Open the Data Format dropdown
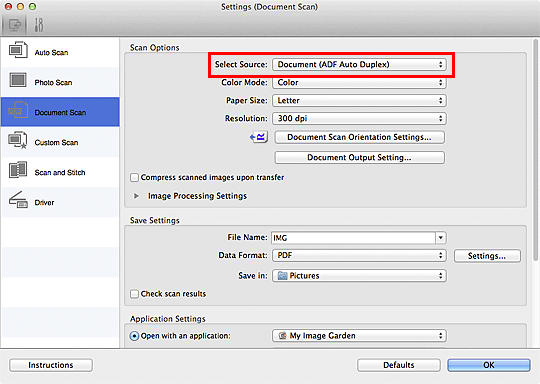The image size is (540, 384). pos(359,255)
